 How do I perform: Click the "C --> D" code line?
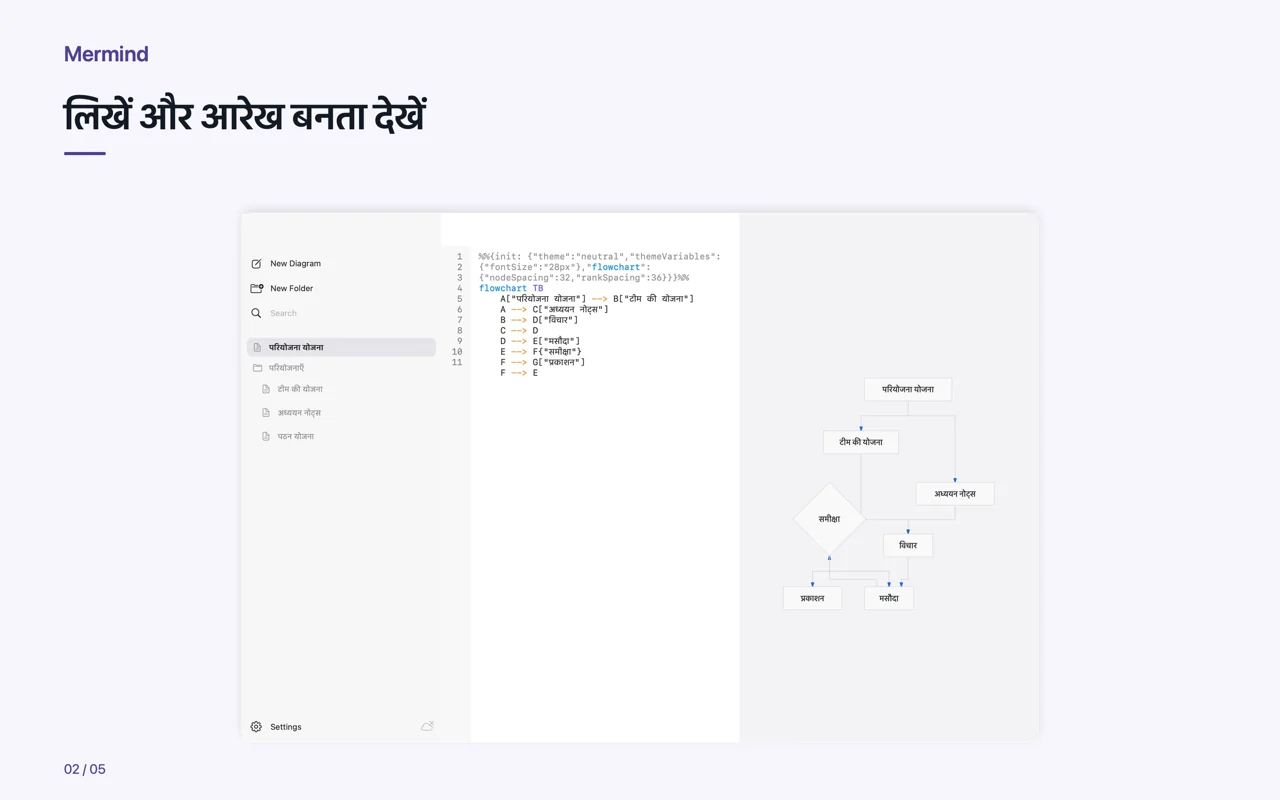[519, 331]
